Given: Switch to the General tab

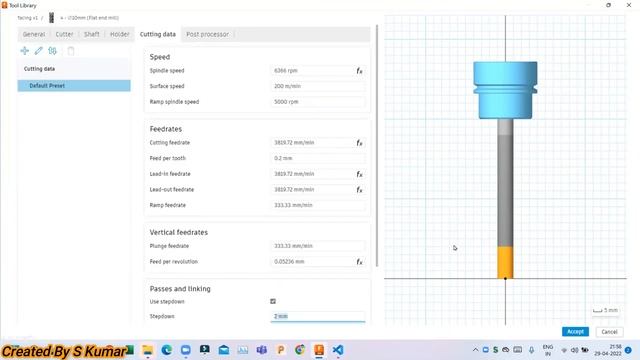Looking at the screenshot, I should coord(34,34).
